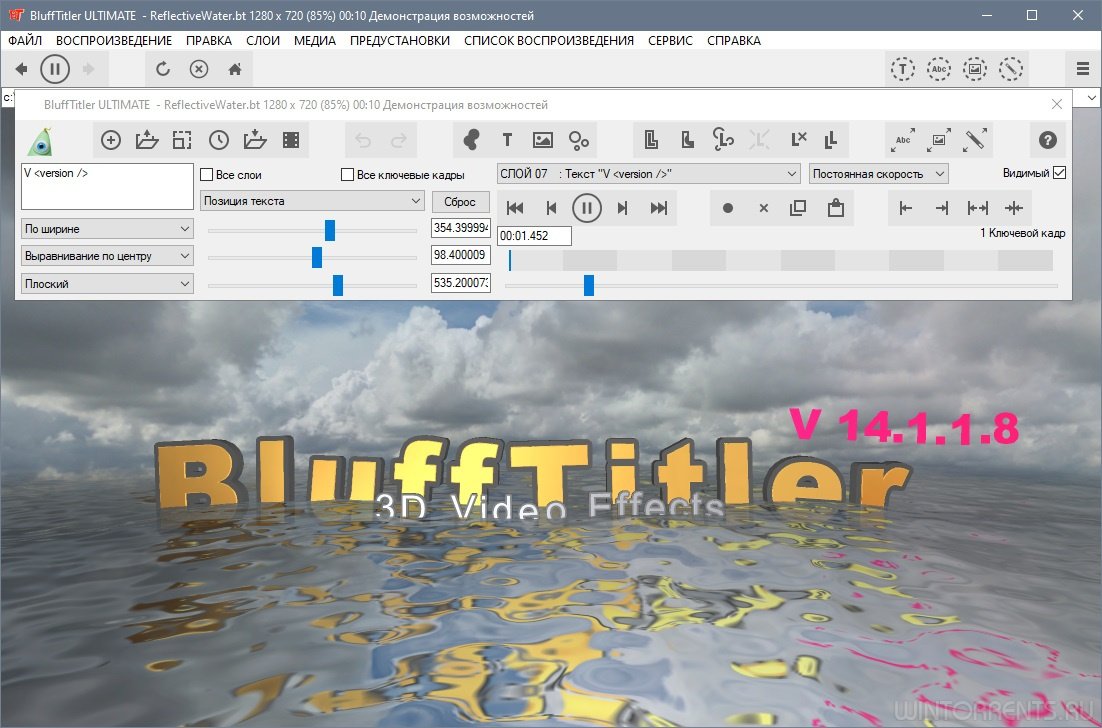Screen dimensions: 1102x728
Task: Enable the 'Все ключевые кадры' checkbox
Action: coord(348,175)
